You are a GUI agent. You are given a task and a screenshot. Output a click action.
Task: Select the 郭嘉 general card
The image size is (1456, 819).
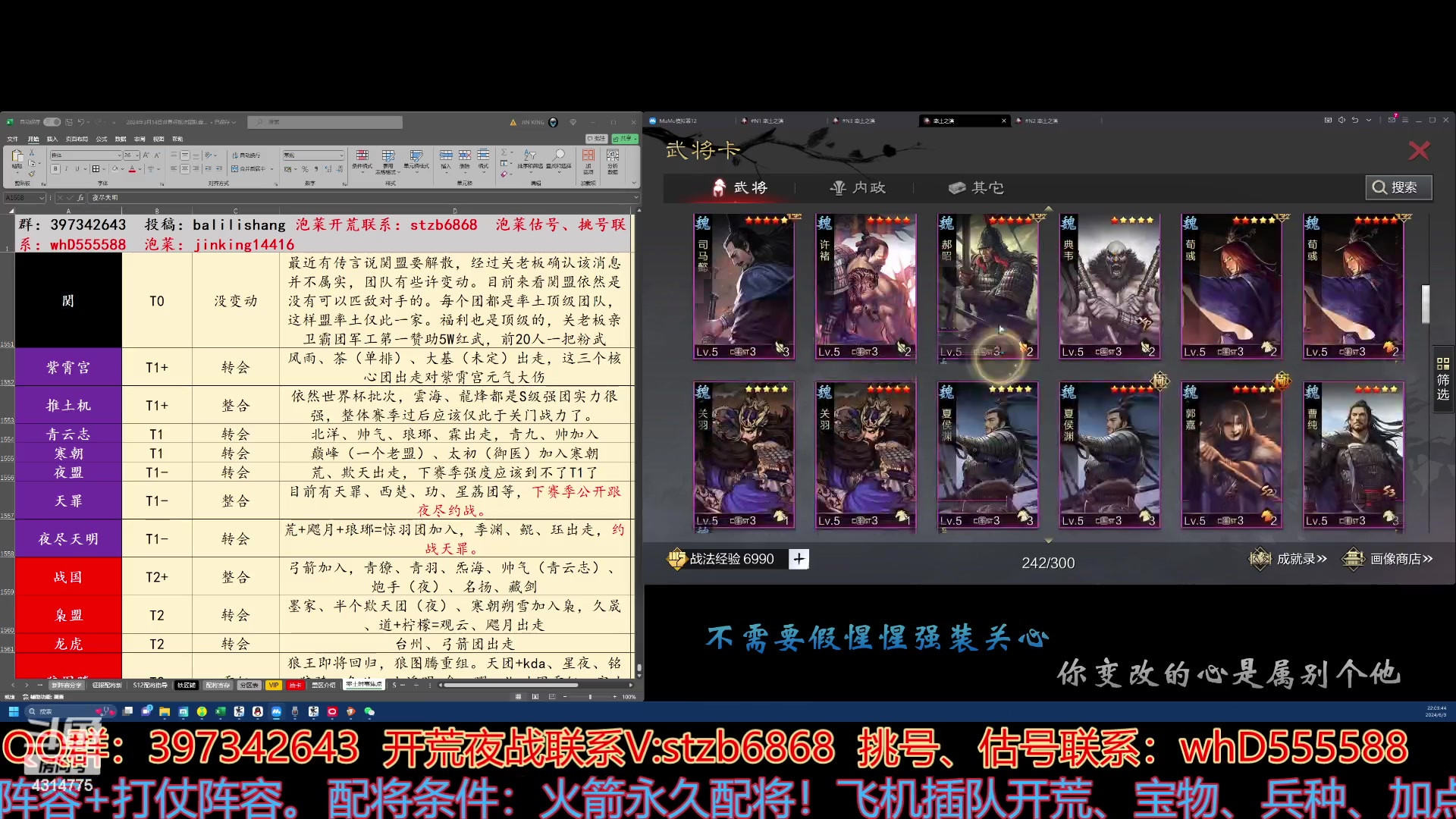pyautogui.click(x=1232, y=455)
